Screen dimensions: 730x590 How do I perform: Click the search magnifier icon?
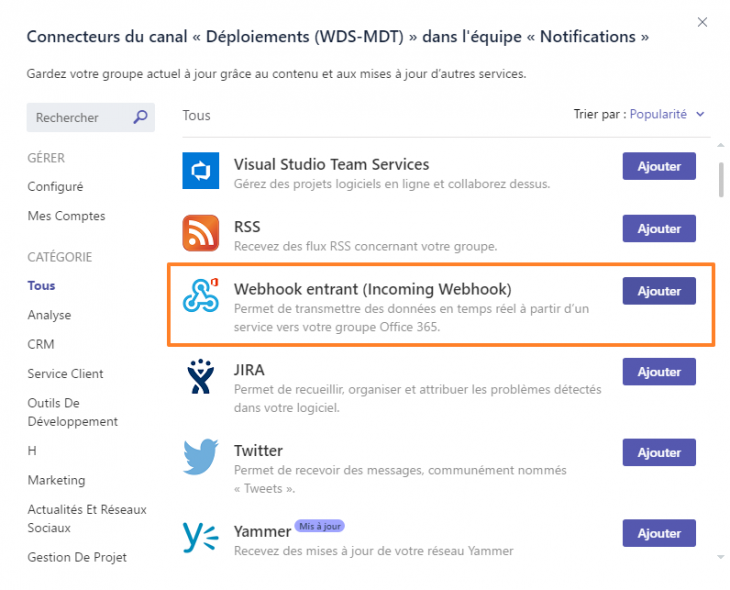(140, 117)
